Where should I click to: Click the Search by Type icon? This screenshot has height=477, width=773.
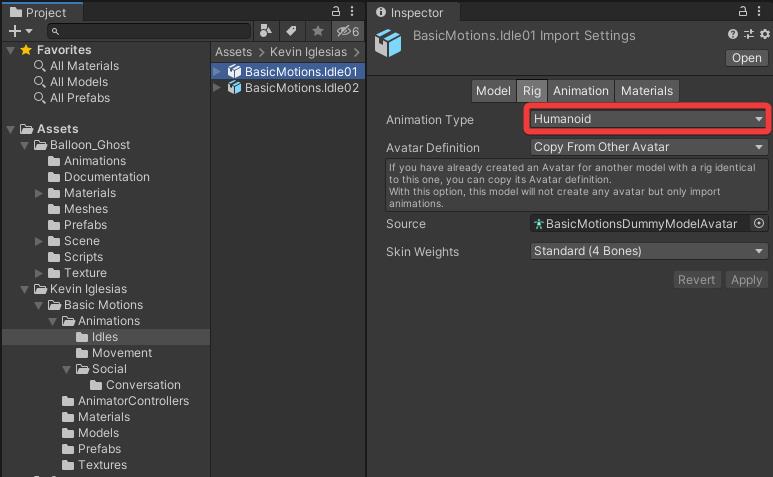tap(266, 32)
